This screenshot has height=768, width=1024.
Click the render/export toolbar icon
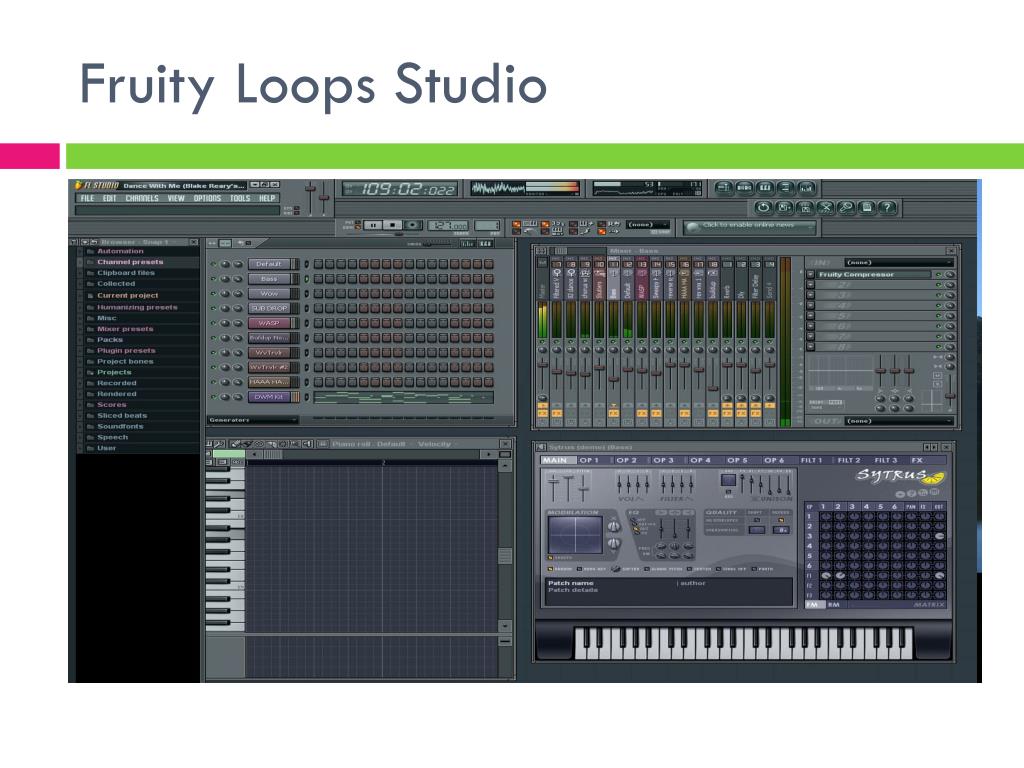point(805,208)
